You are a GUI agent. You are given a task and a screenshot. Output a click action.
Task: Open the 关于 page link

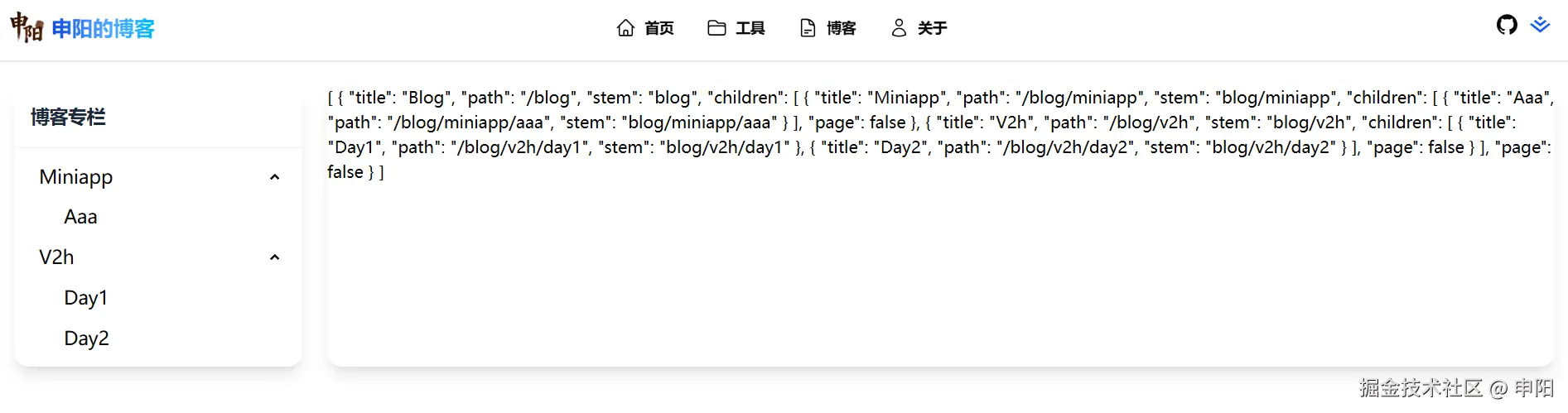(x=933, y=28)
